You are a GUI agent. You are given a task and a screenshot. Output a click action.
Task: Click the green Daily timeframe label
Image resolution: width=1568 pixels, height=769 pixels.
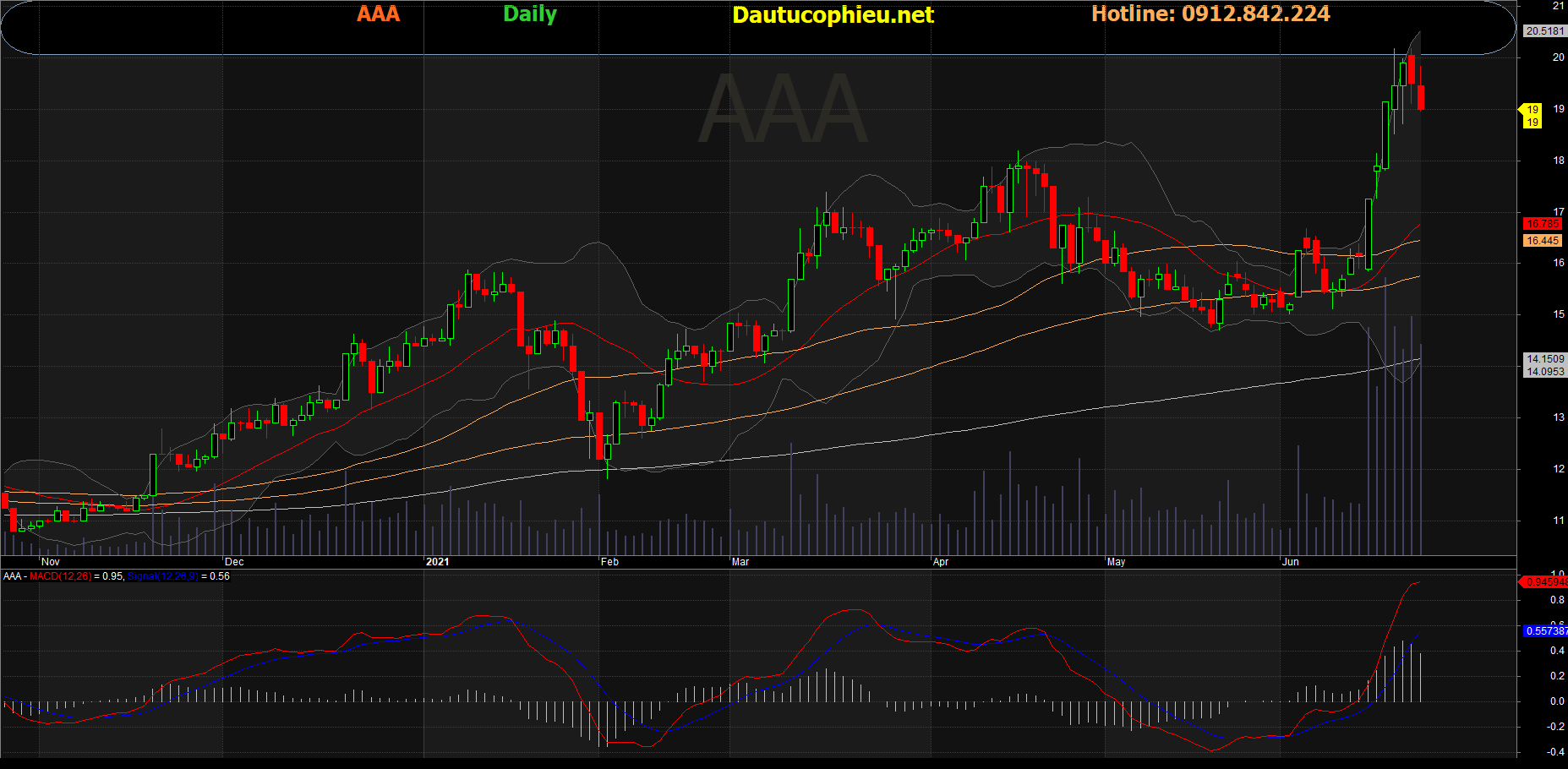[x=530, y=14]
